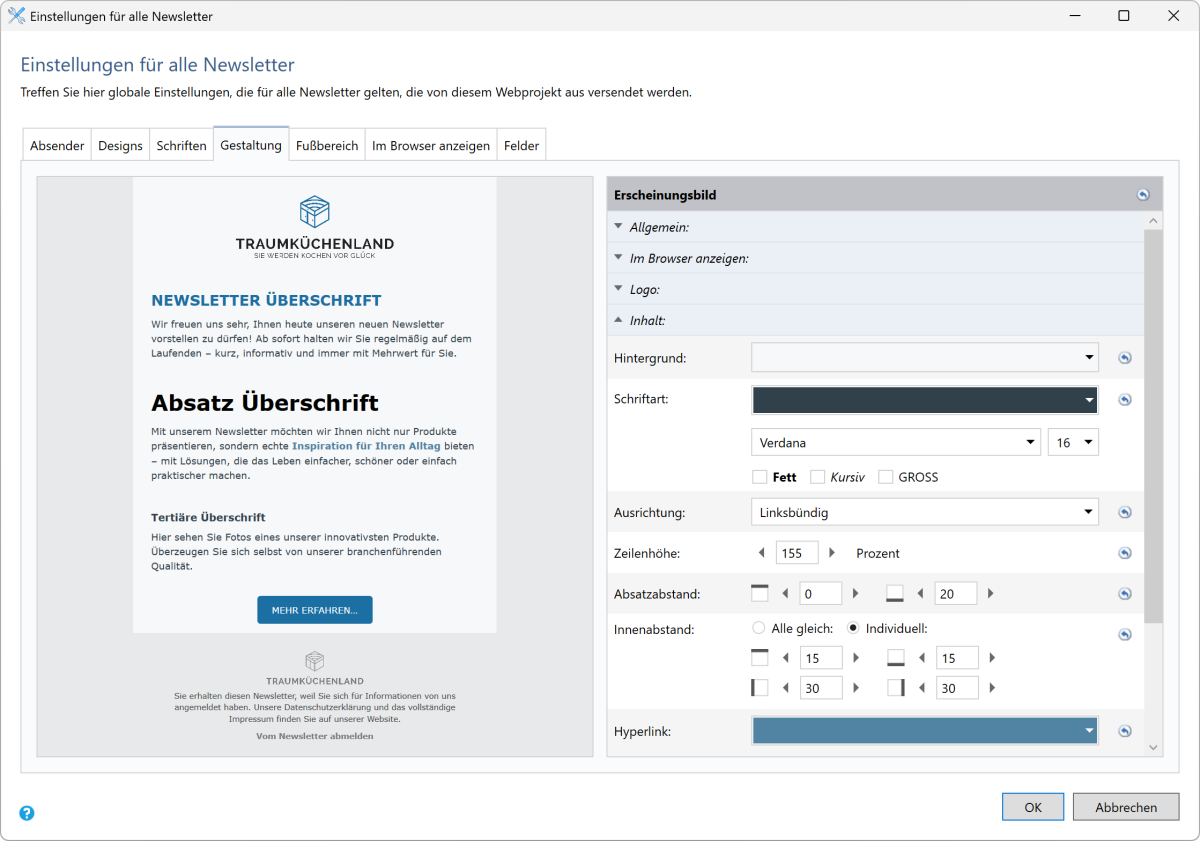Screen dimensions: 1200x841
Task: Select the Hyperlink color swatch
Action: pyautogui.click(x=920, y=730)
